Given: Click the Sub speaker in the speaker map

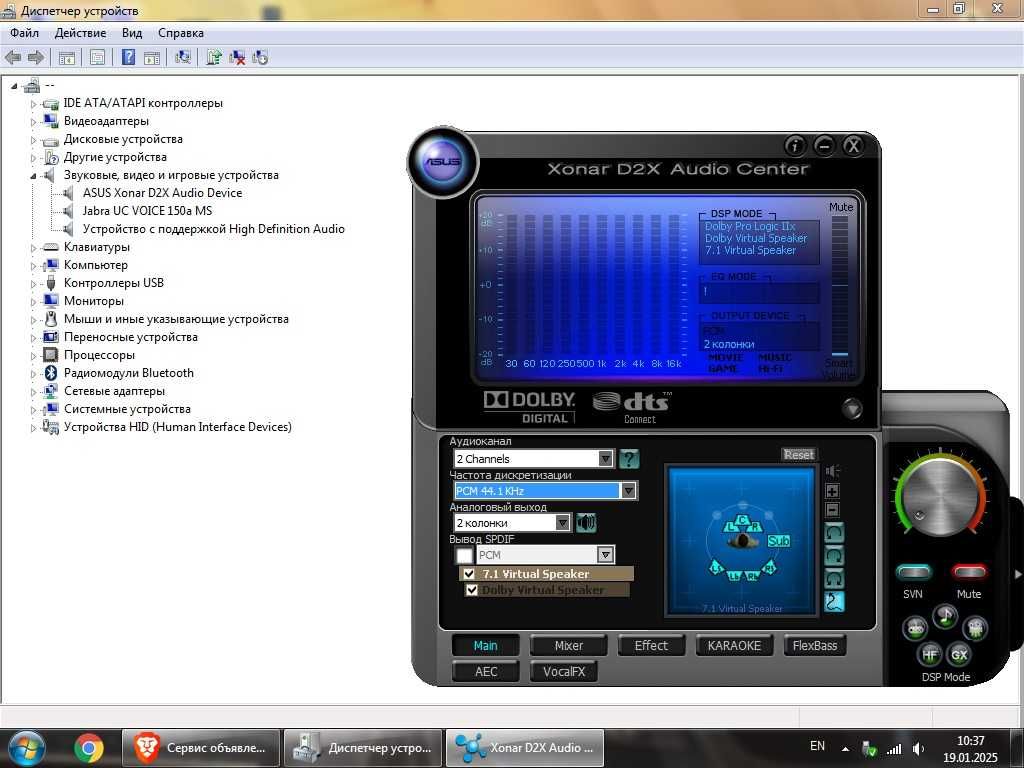Looking at the screenshot, I should (x=778, y=541).
